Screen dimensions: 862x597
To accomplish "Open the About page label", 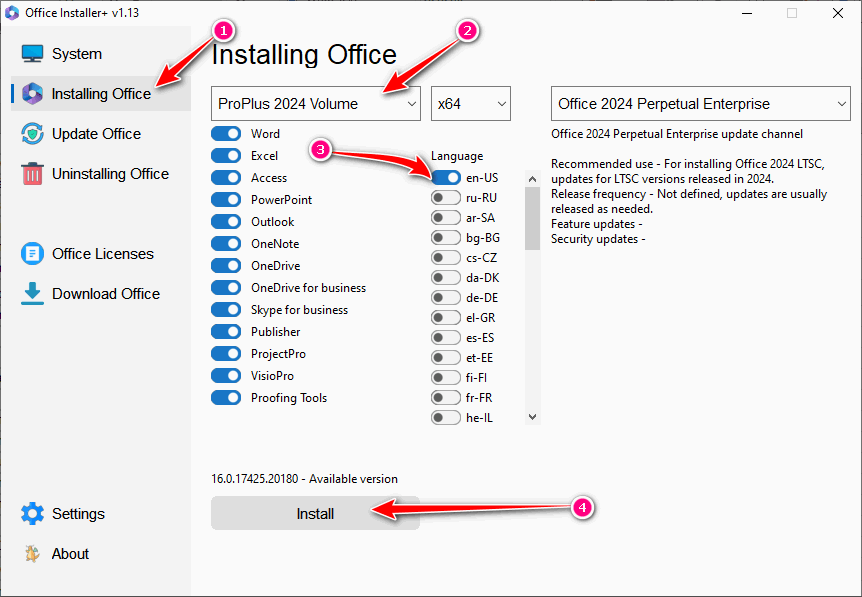I will (70, 554).
